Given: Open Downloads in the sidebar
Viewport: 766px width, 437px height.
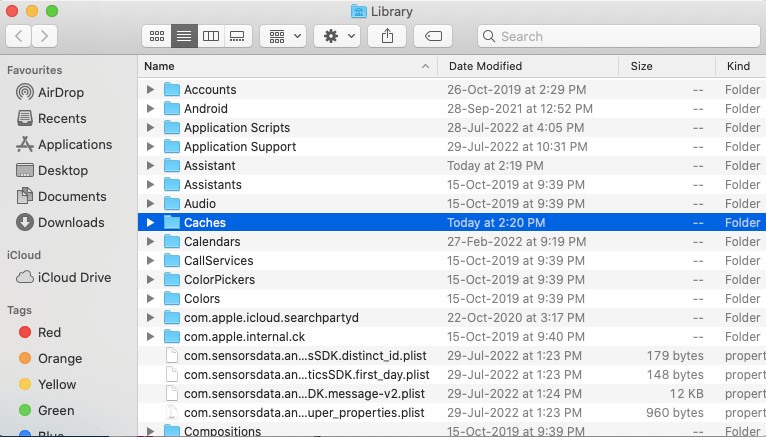Looking at the screenshot, I should (60, 222).
